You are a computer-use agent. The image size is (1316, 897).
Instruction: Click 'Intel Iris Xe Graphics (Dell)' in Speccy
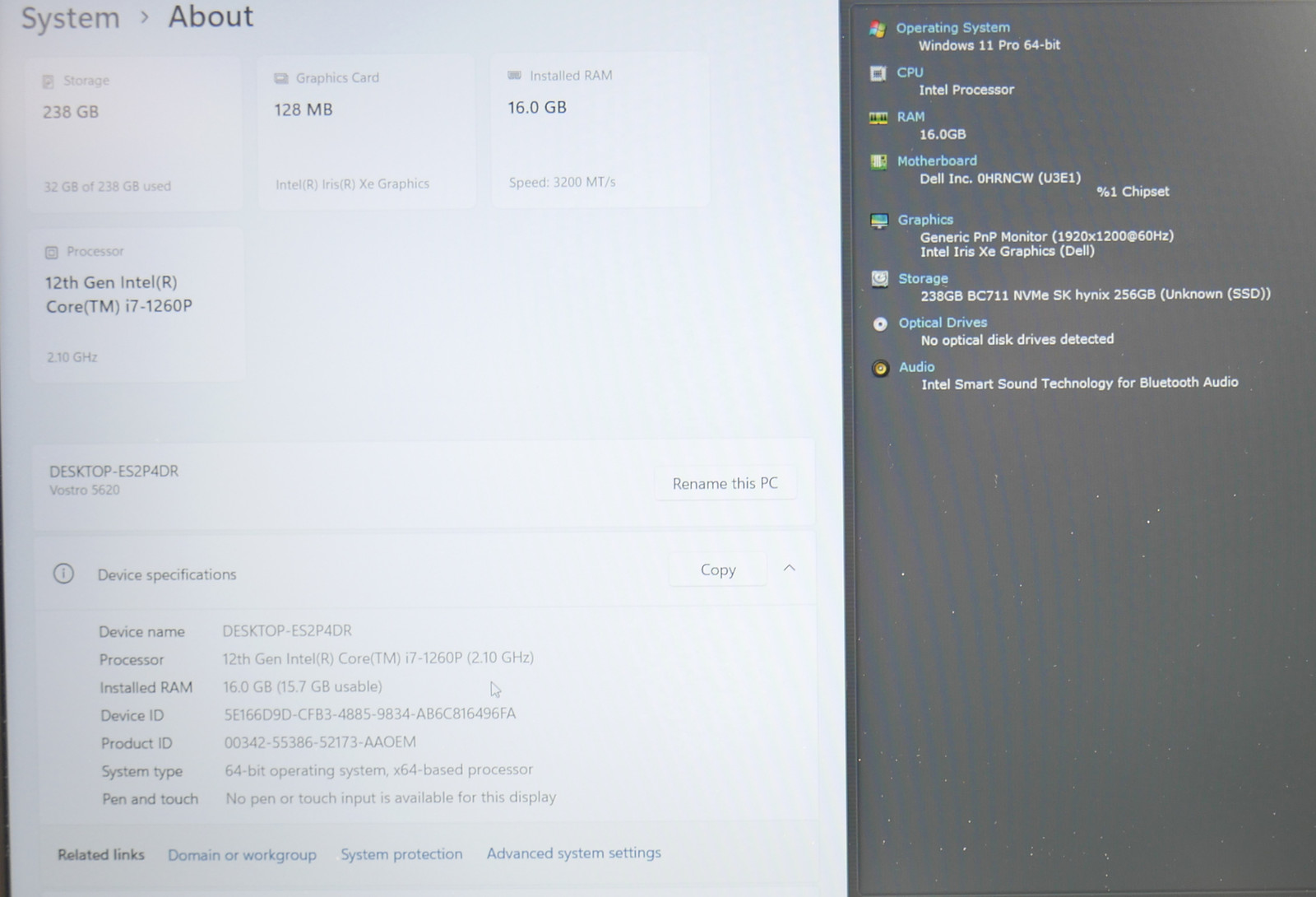pyautogui.click(x=1008, y=251)
